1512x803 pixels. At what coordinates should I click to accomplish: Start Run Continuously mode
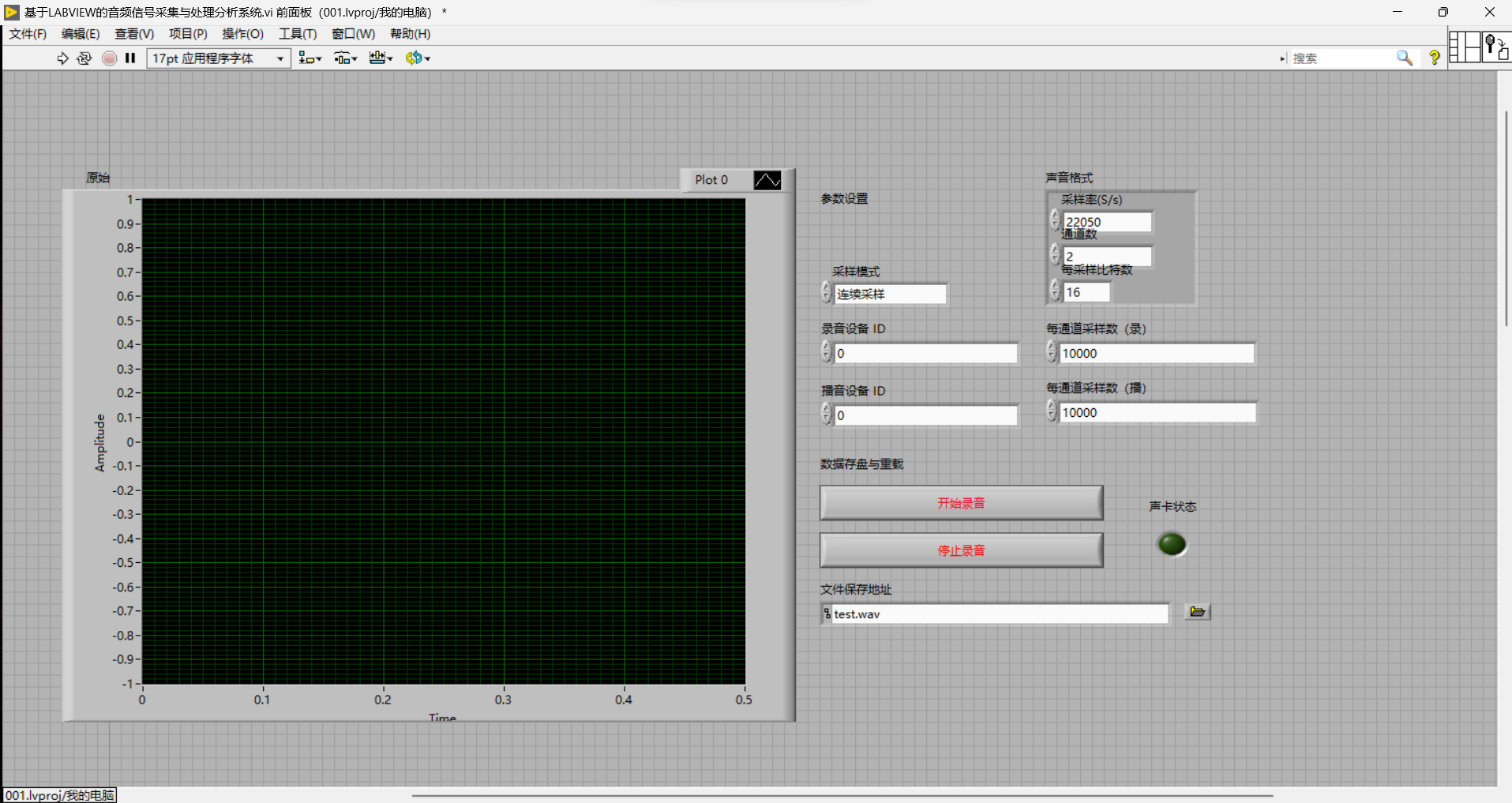point(84,58)
